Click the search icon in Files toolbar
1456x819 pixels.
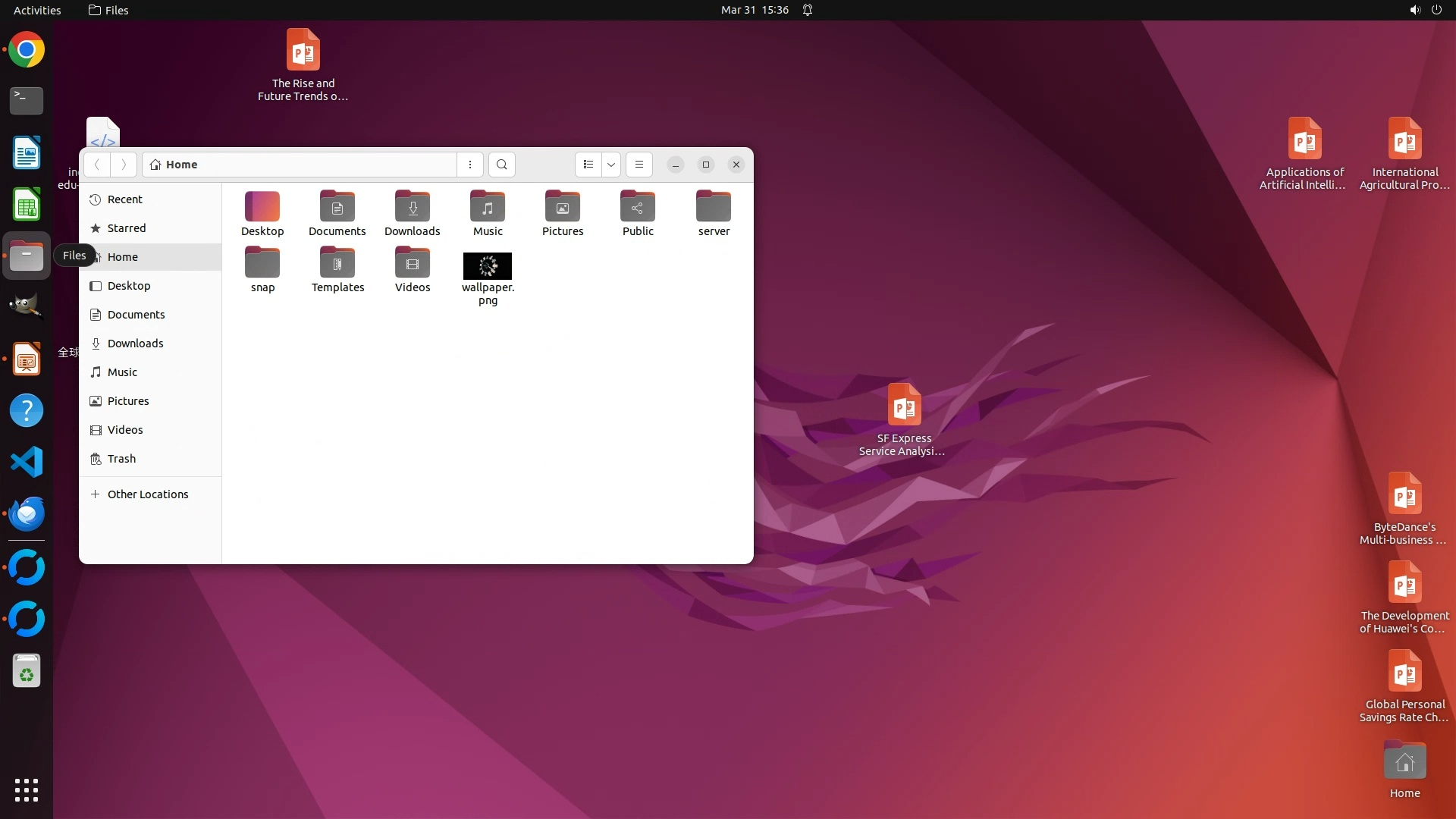point(501,165)
